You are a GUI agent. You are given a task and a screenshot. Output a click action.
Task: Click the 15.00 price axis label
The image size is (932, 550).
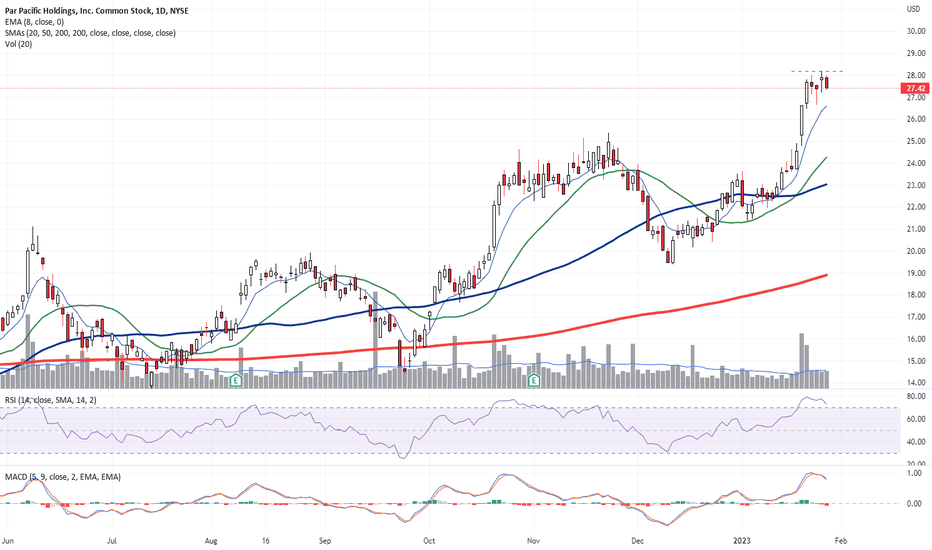(916, 361)
